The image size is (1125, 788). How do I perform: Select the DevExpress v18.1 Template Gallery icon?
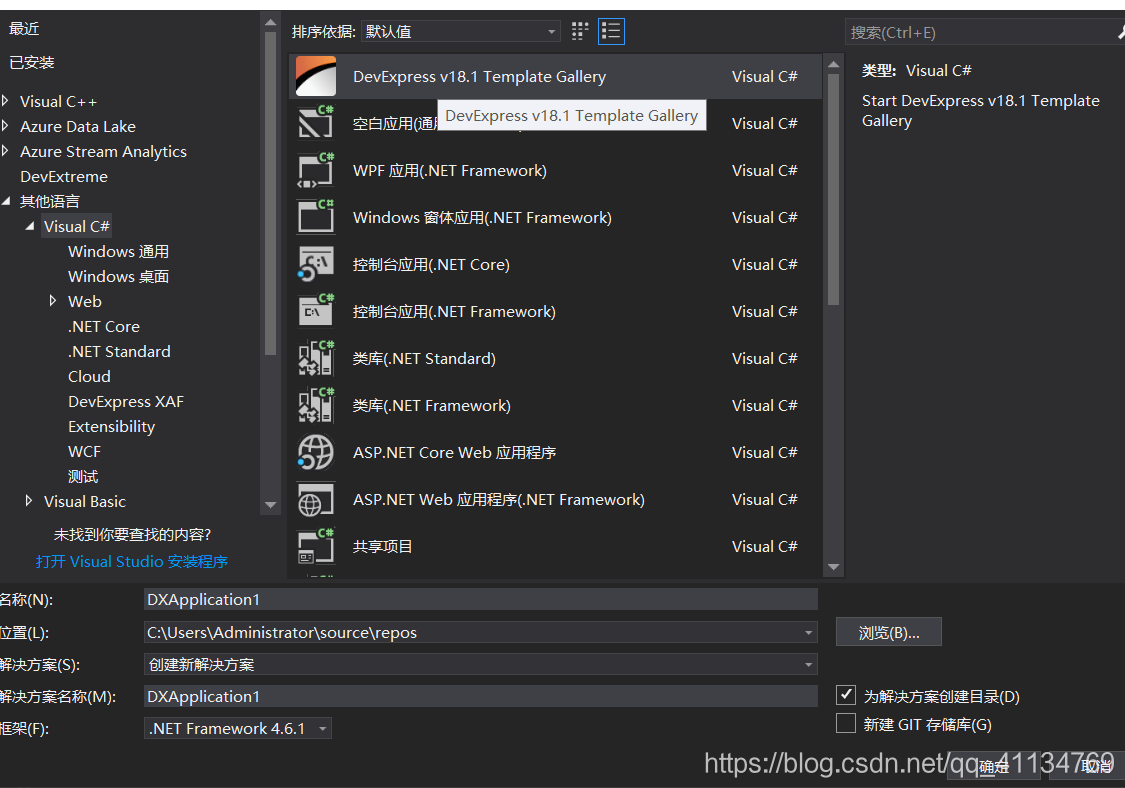(x=316, y=76)
